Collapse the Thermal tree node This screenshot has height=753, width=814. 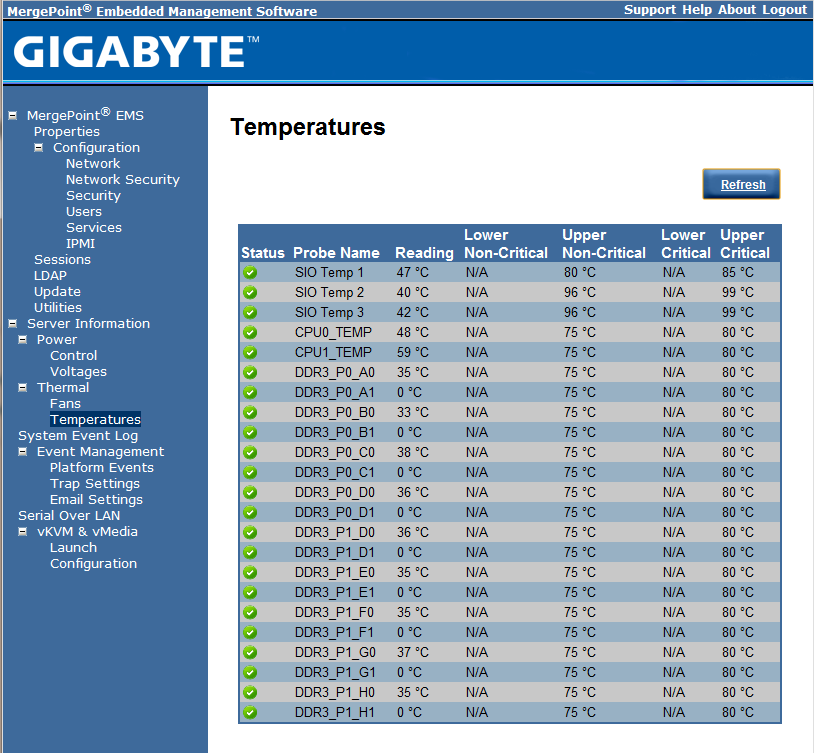coord(22,387)
